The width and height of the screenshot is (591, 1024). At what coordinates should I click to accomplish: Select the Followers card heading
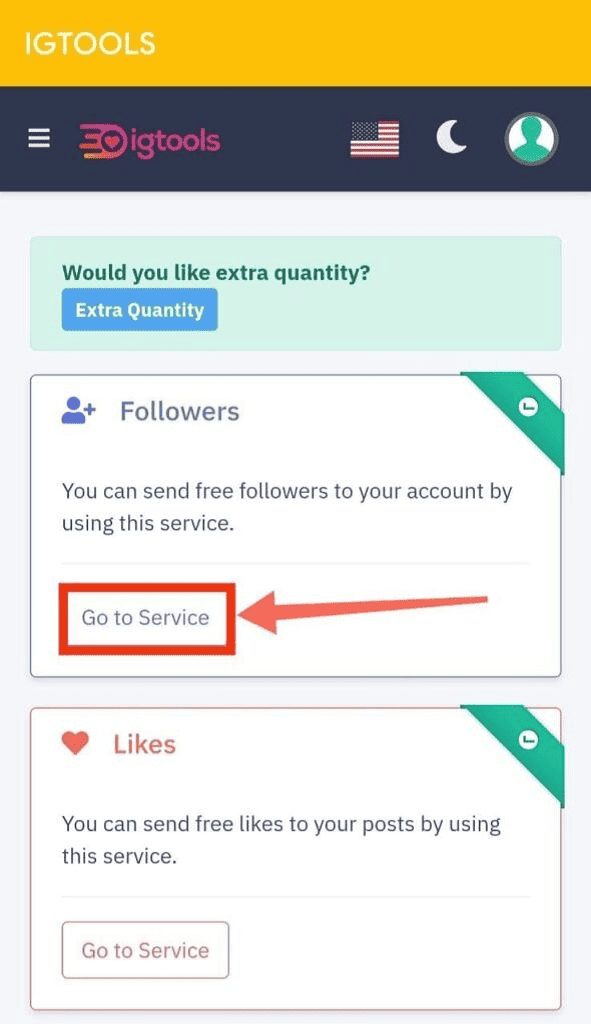[x=180, y=411]
